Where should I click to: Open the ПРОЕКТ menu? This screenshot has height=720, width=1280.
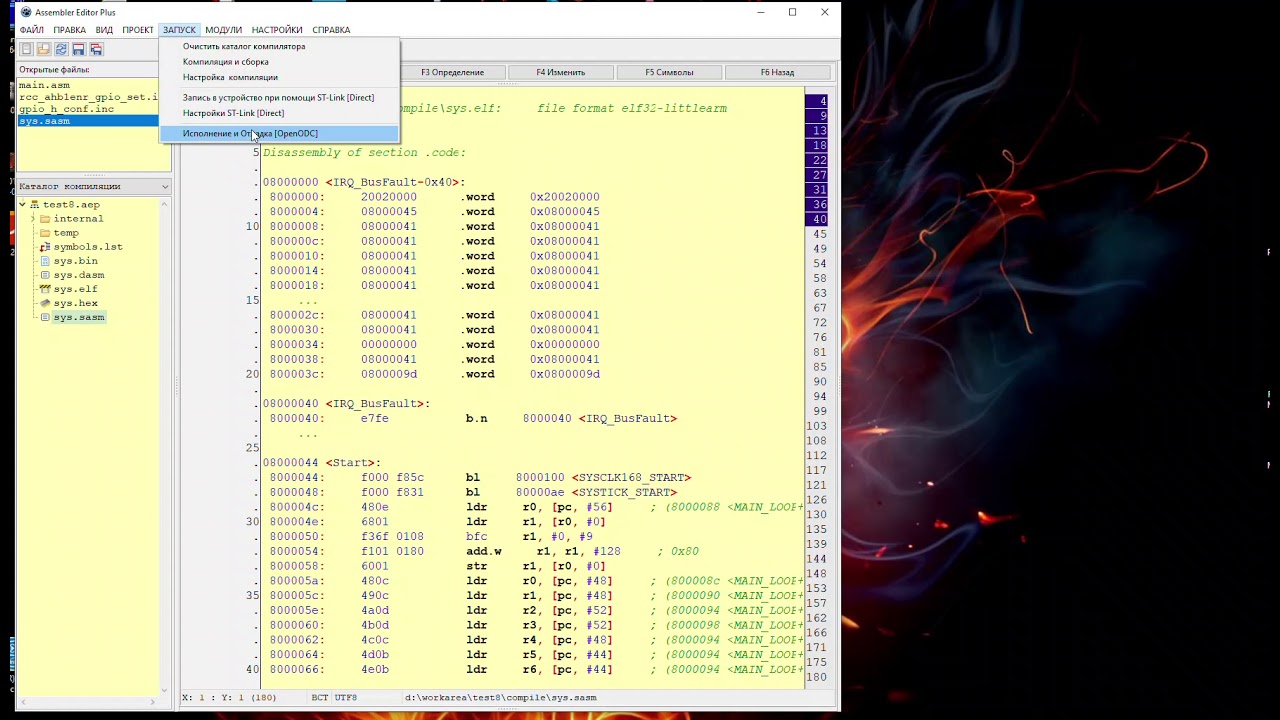(x=138, y=30)
